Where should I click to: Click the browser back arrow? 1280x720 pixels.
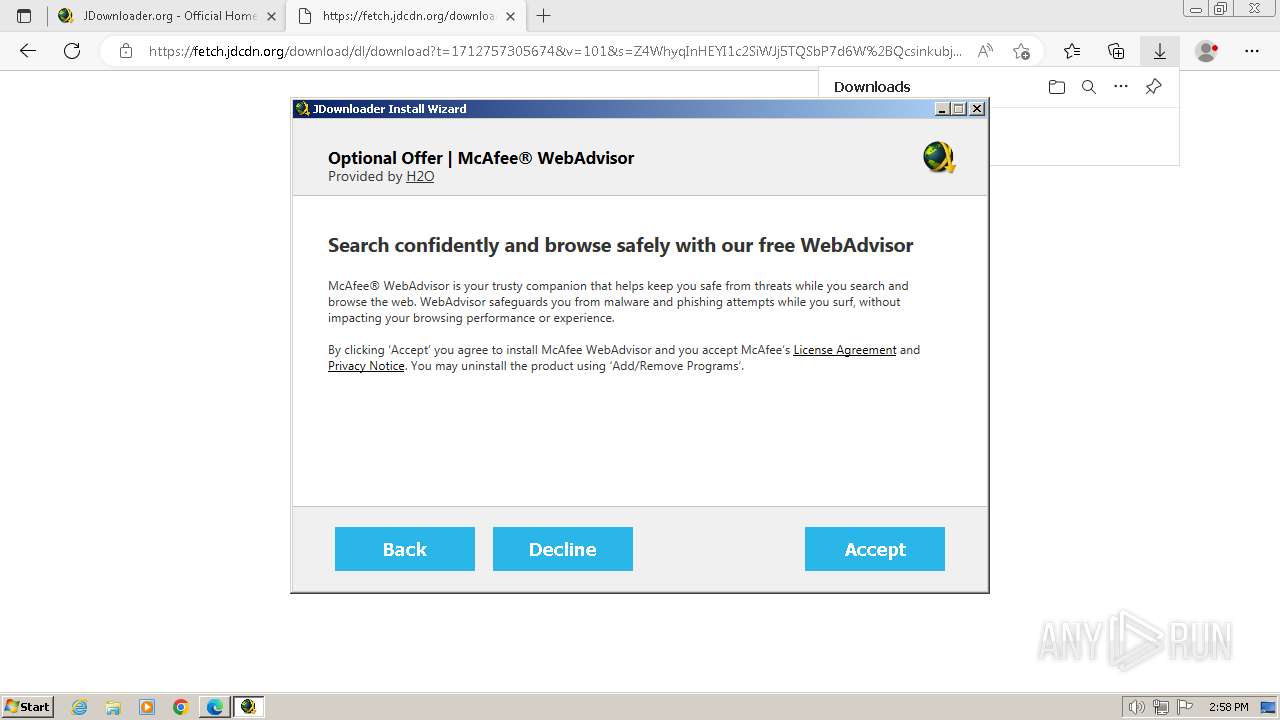pos(28,51)
